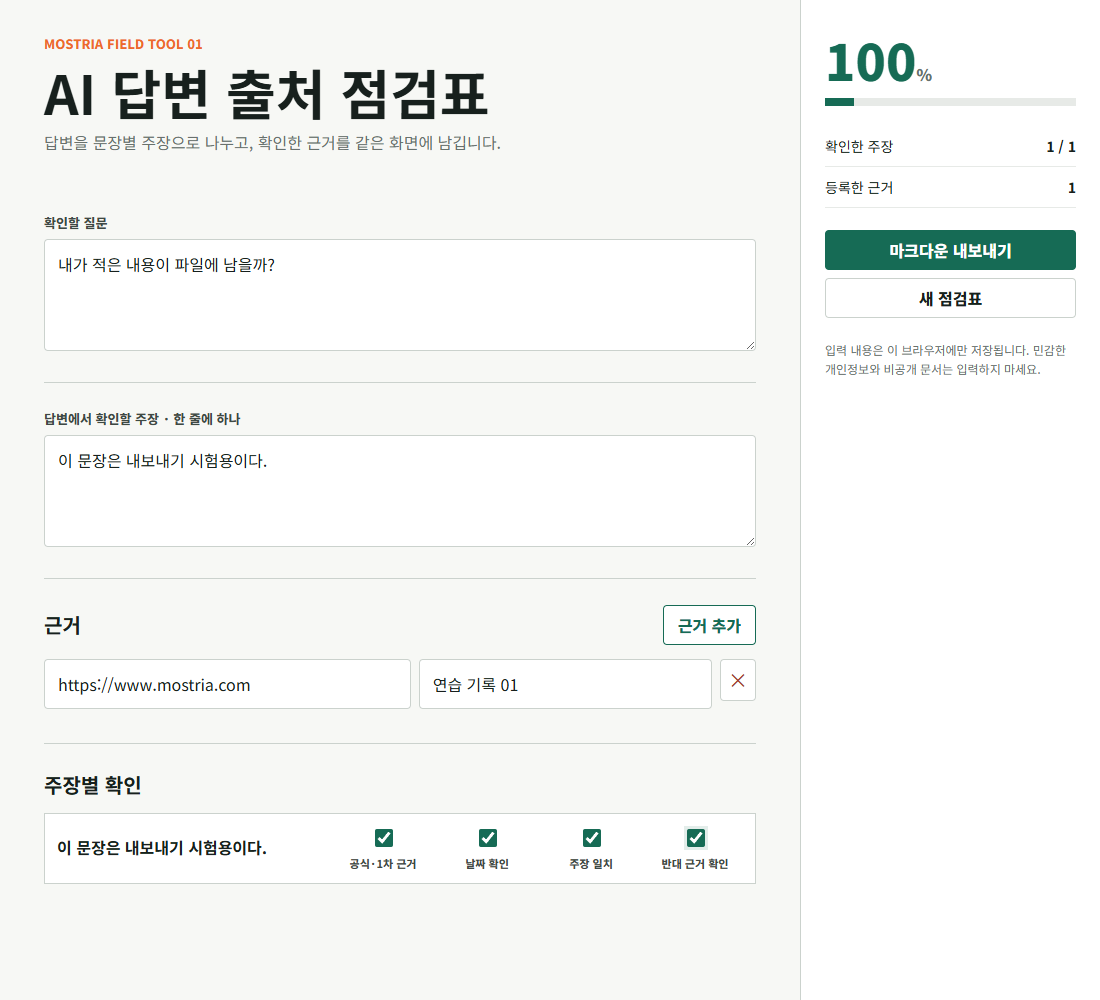
Task: Remove the evidence row with the red X
Action: (x=737, y=680)
